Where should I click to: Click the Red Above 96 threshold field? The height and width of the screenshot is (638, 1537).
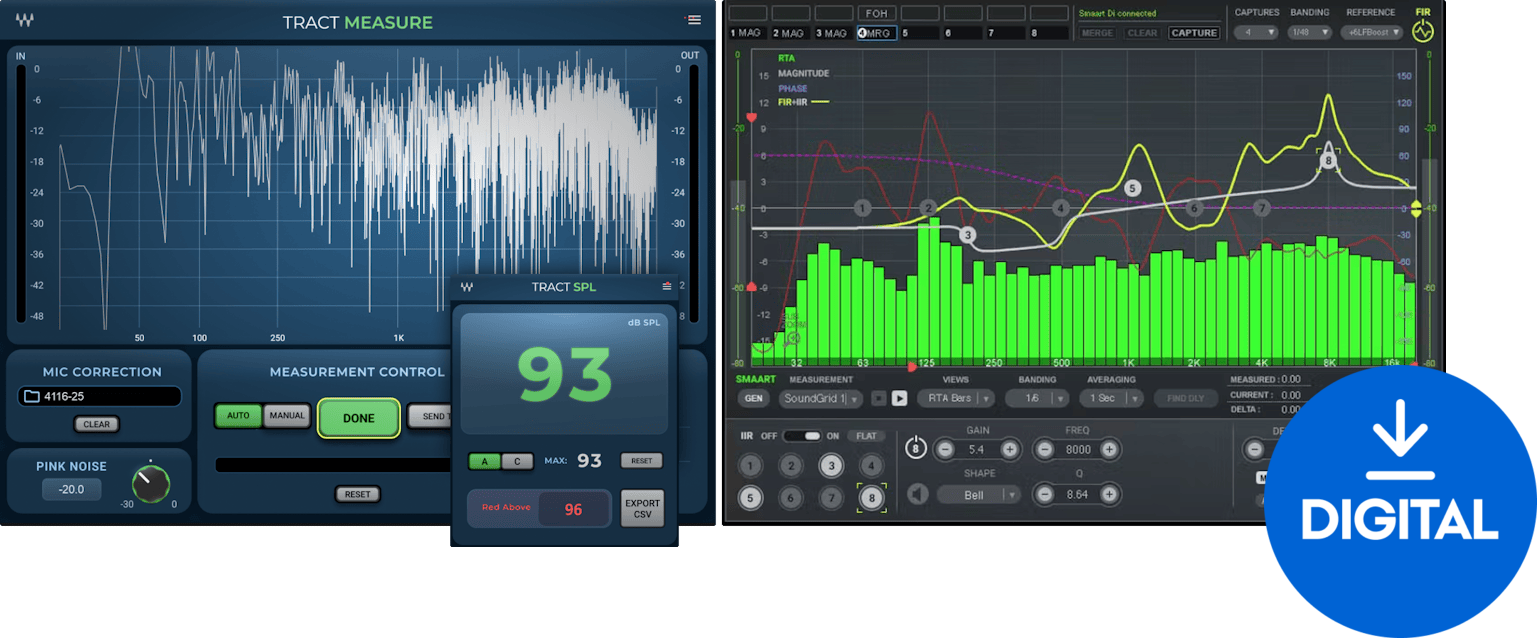[x=573, y=509]
